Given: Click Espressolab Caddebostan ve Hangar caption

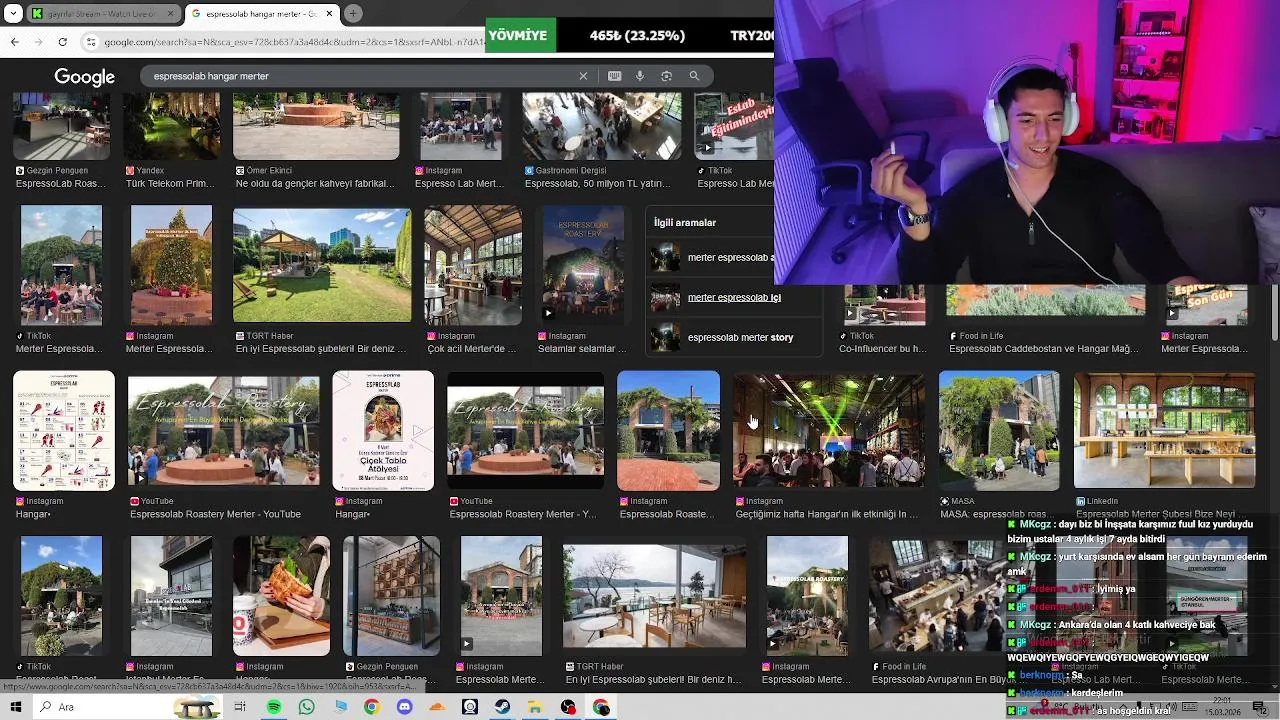Looking at the screenshot, I should (x=1043, y=349).
